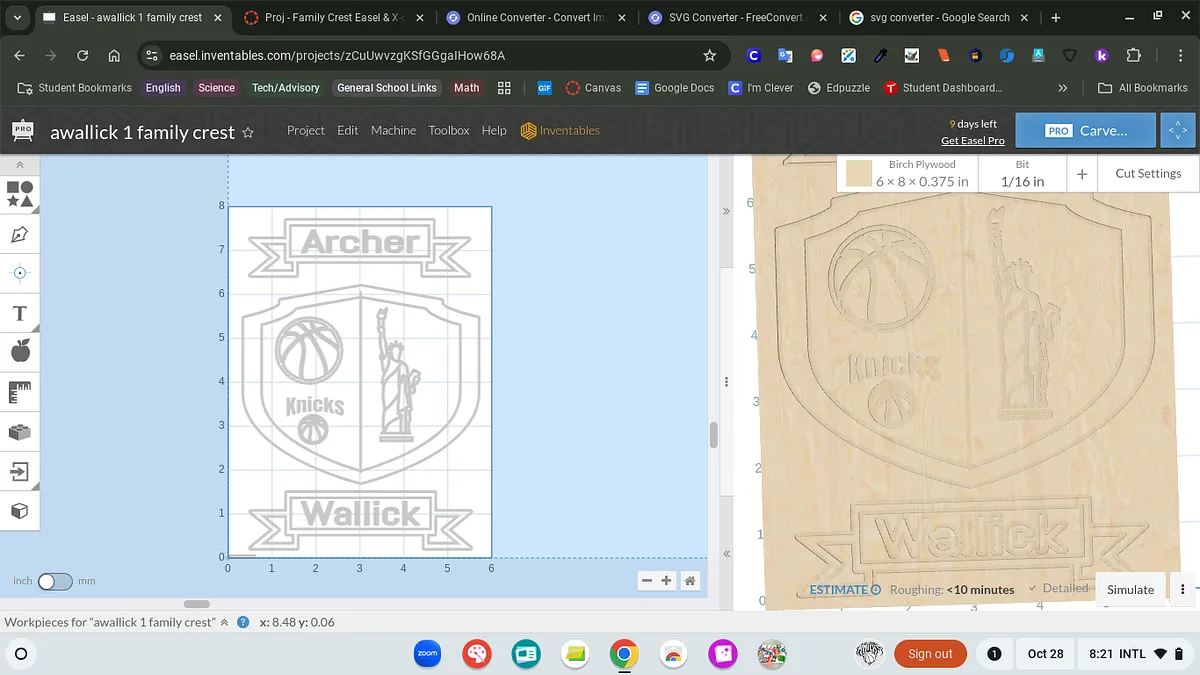The width and height of the screenshot is (1200, 675).
Task: Toggle the Detailed estimate checkmark
Action: [1048, 588]
